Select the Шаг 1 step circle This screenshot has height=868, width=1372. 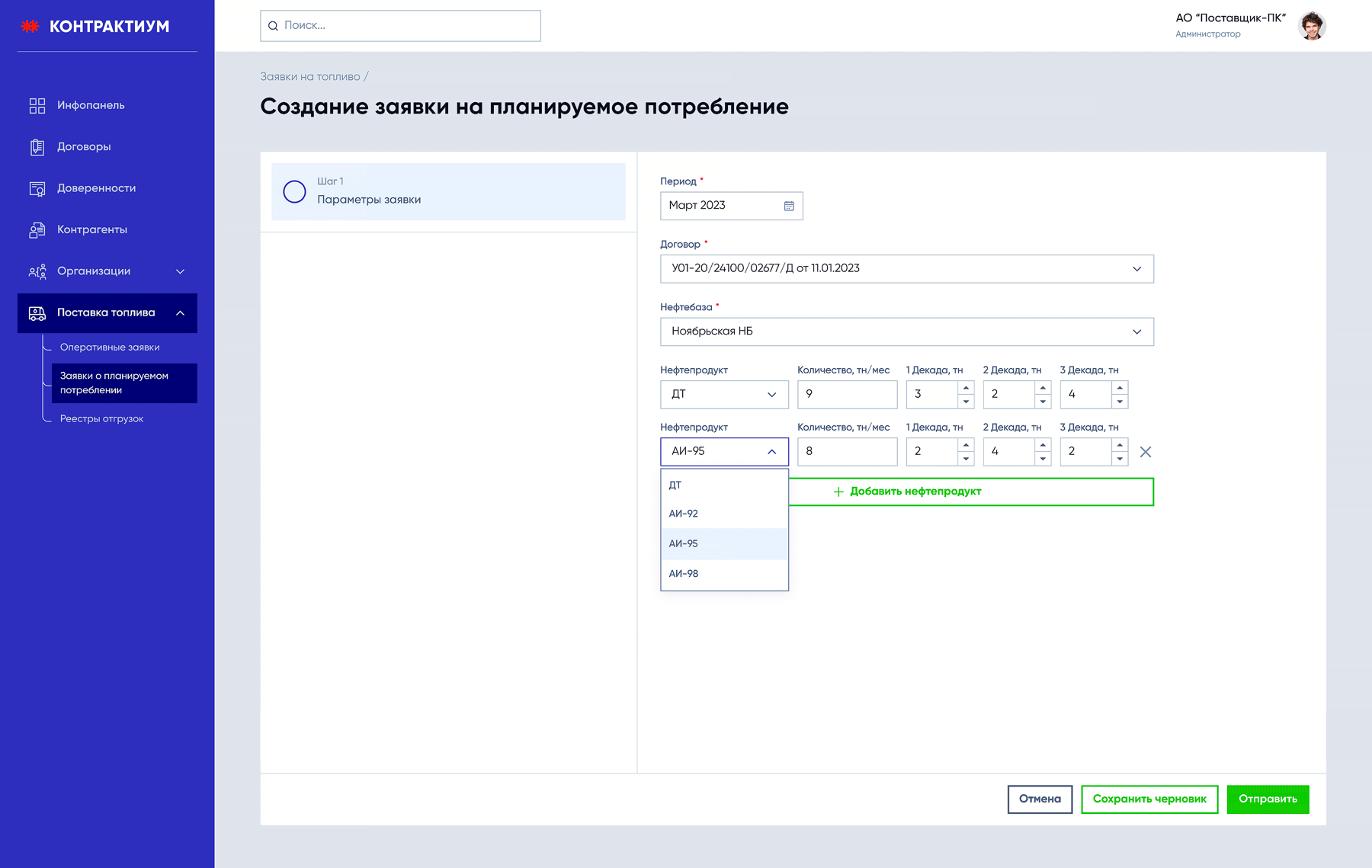click(x=294, y=191)
